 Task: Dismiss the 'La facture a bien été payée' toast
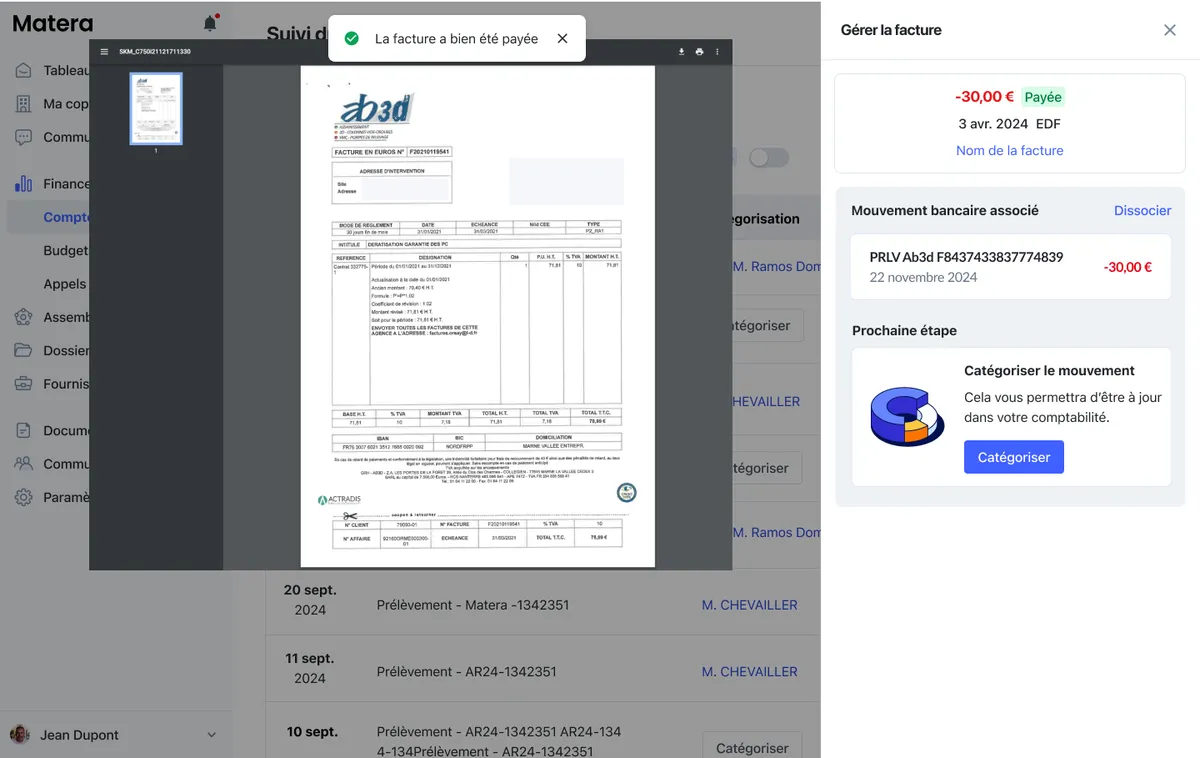(562, 39)
